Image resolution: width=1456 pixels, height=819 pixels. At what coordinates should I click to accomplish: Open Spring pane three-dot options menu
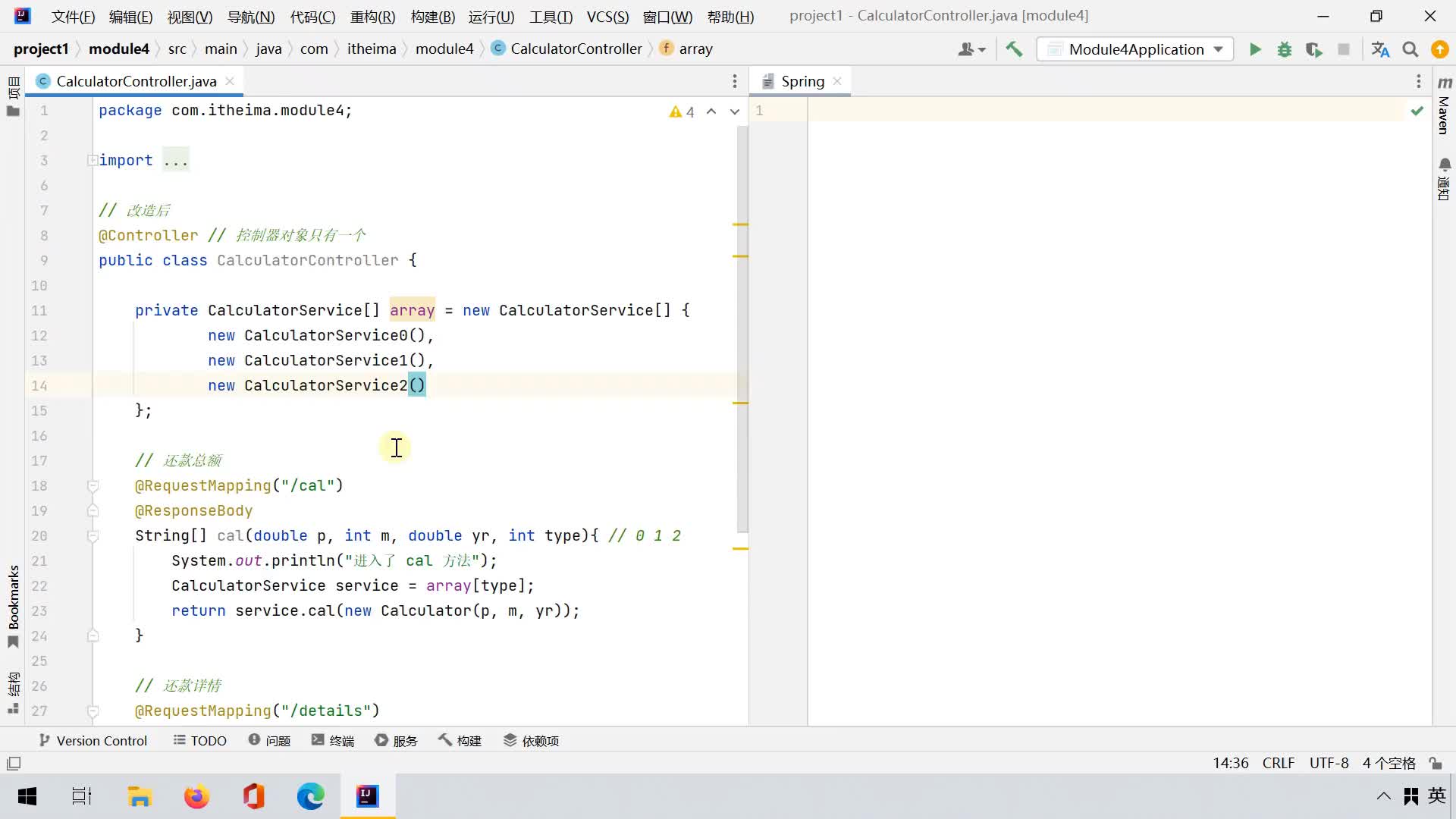(x=1418, y=81)
